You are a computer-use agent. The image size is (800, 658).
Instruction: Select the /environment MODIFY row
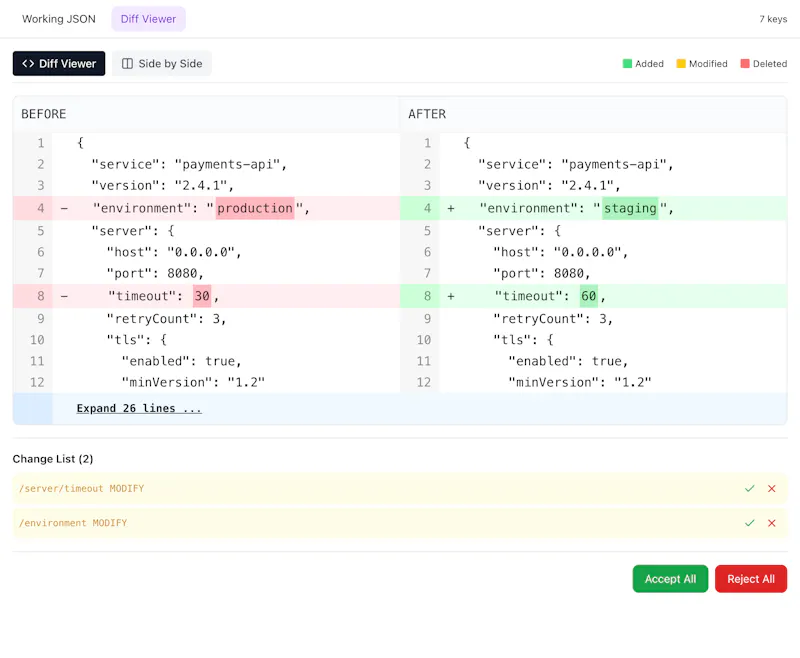pyautogui.click(x=400, y=523)
